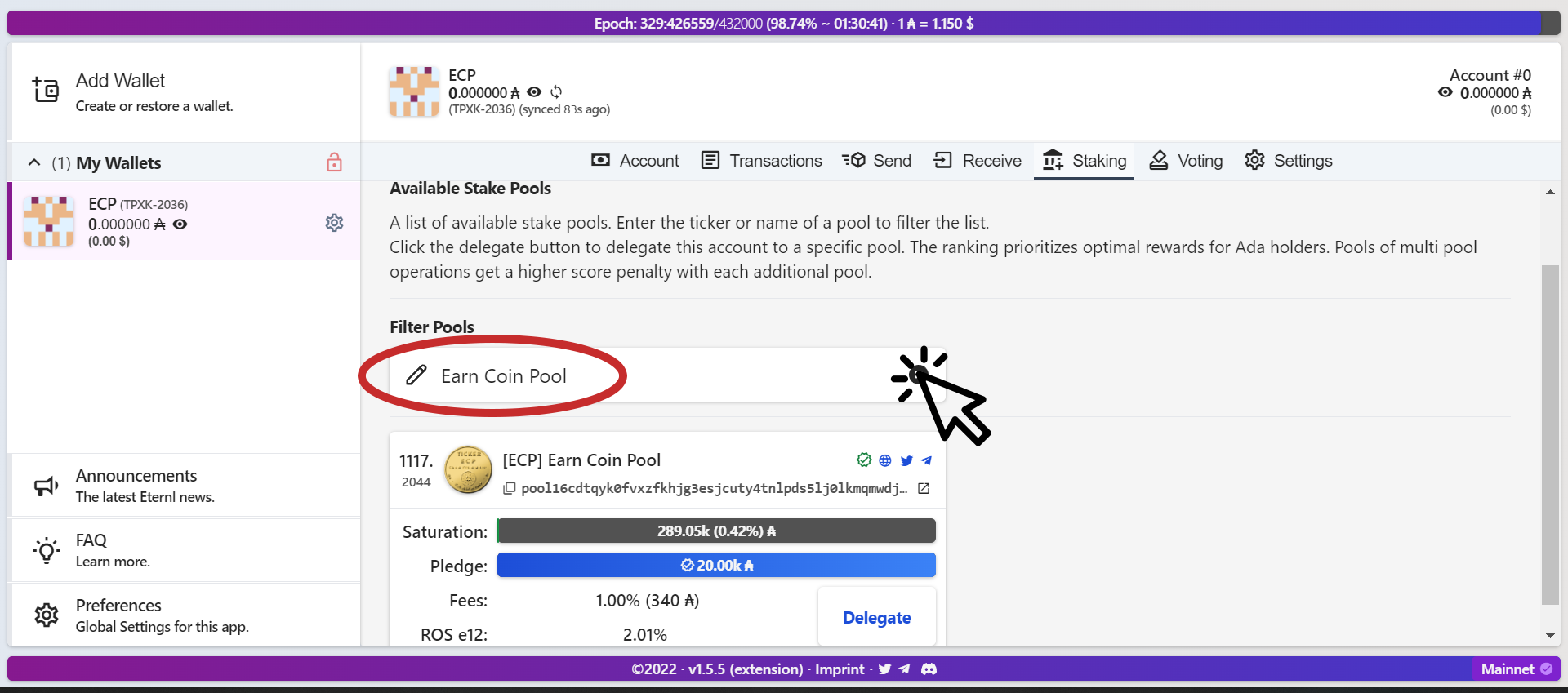Click the Voting tab stamp icon
The width and height of the screenshot is (1568, 693).
[x=1158, y=160]
